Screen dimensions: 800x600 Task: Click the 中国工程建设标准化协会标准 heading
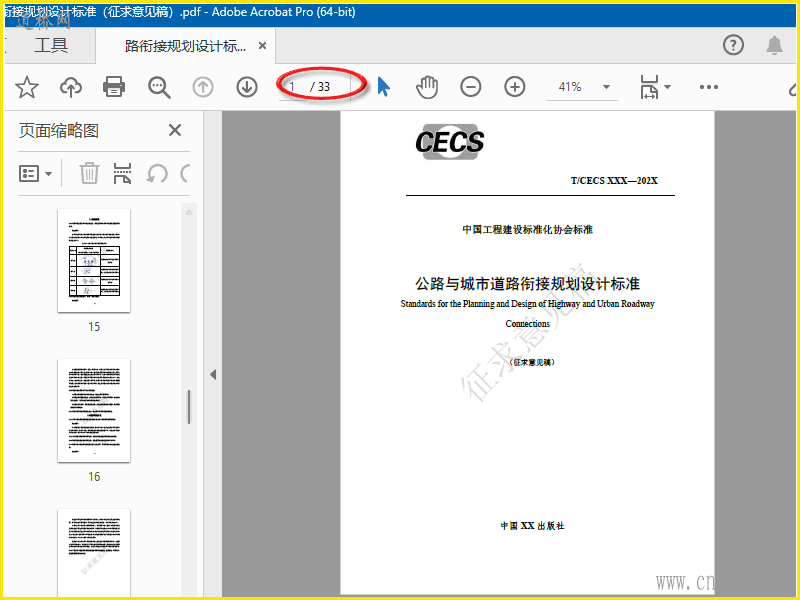coord(528,230)
